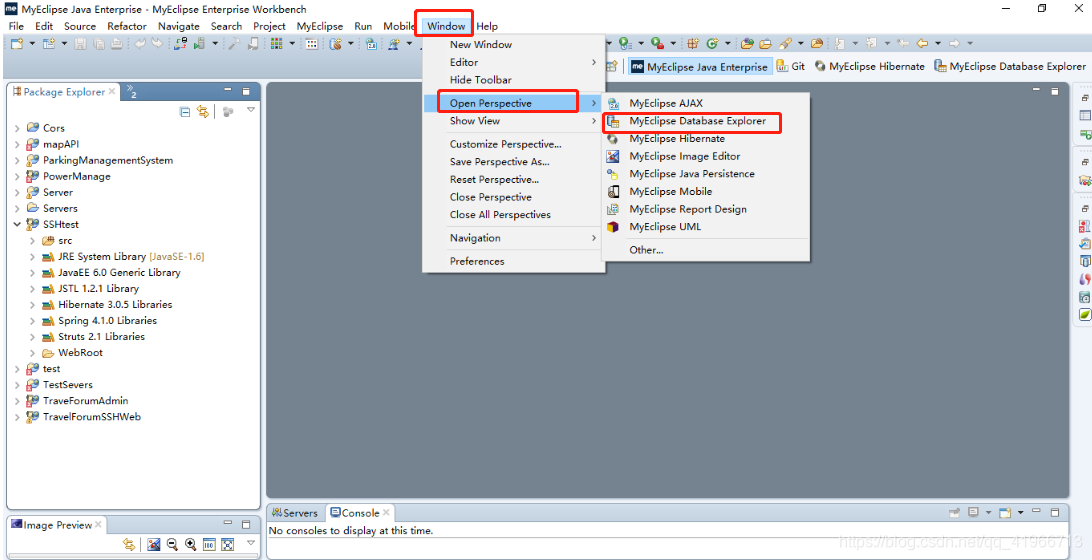Maximize the Package Explorer view
The height and width of the screenshot is (560, 1092).
point(246,91)
